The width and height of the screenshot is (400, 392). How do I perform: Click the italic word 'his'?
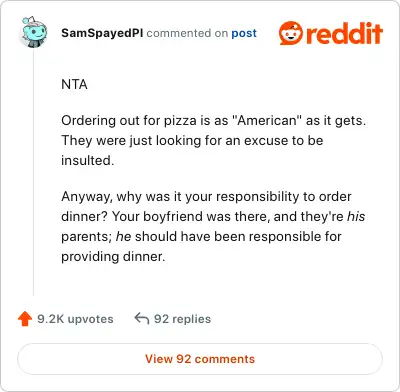[x=356, y=216]
